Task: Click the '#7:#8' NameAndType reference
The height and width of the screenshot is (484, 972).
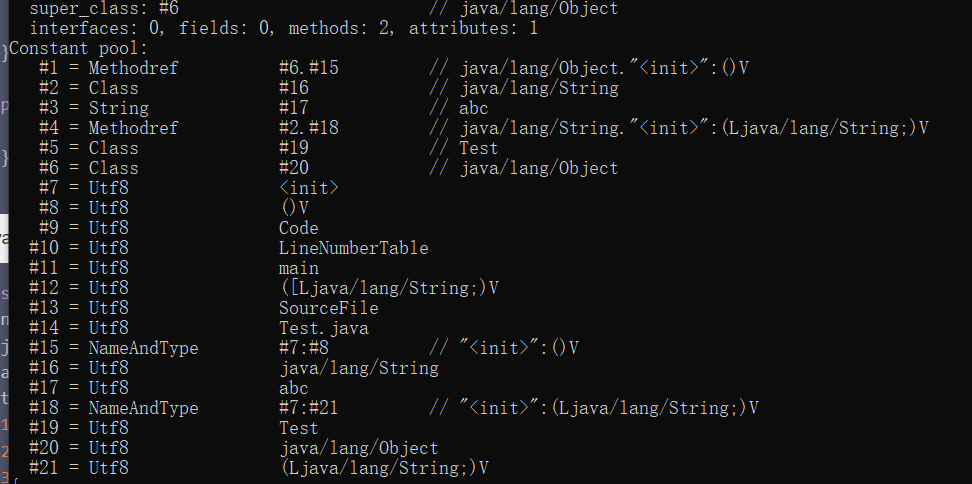Action: [303, 348]
